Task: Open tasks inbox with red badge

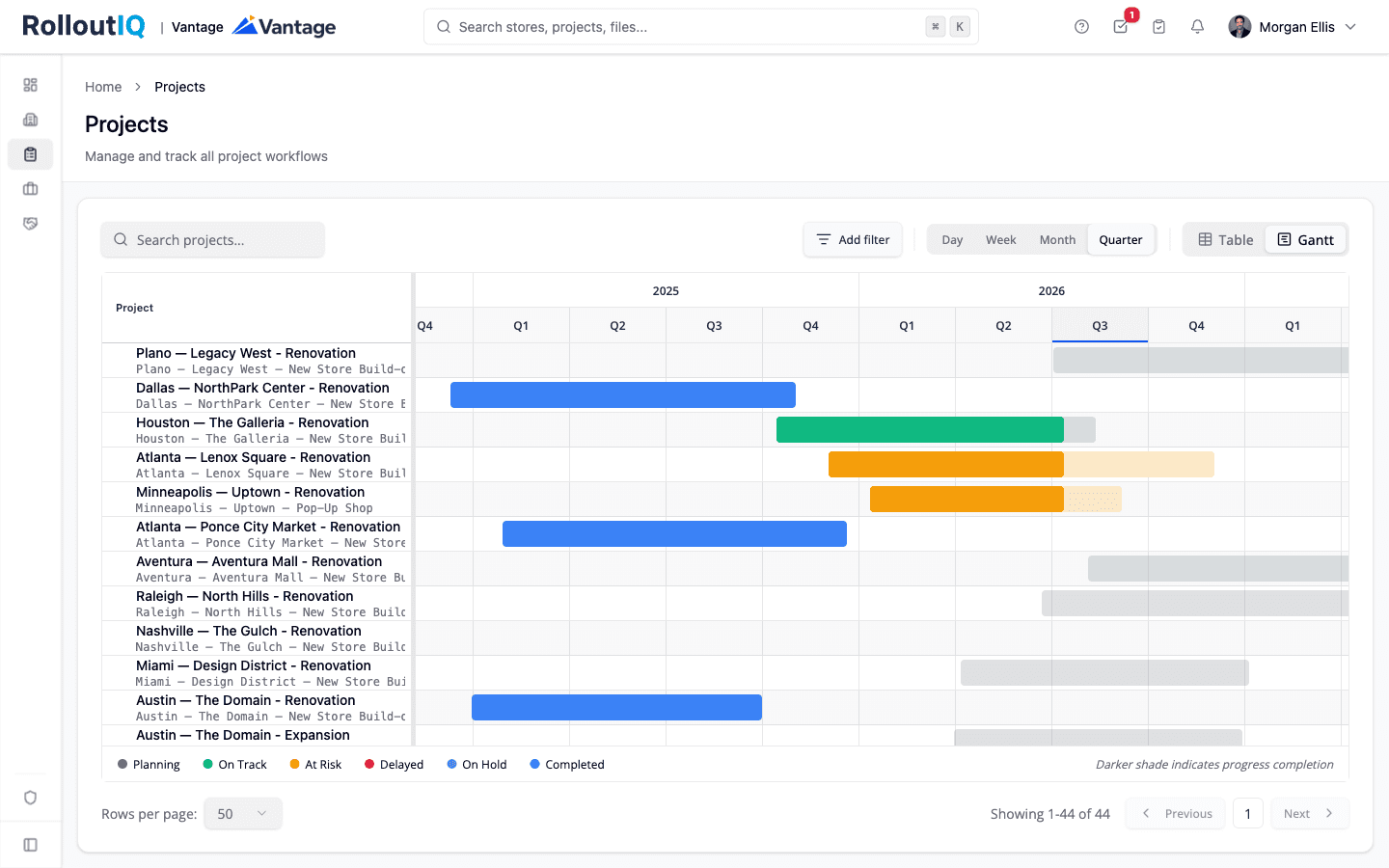Action: point(1121,27)
